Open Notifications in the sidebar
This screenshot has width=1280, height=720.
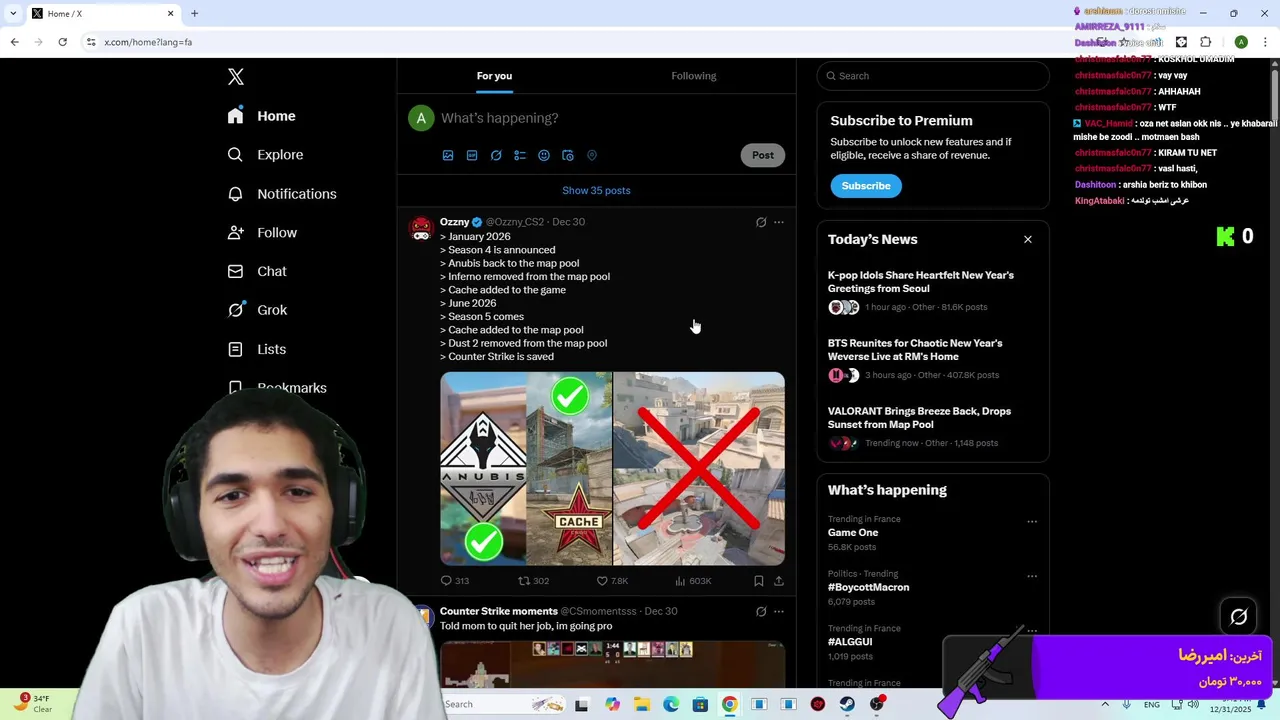[x=282, y=194]
